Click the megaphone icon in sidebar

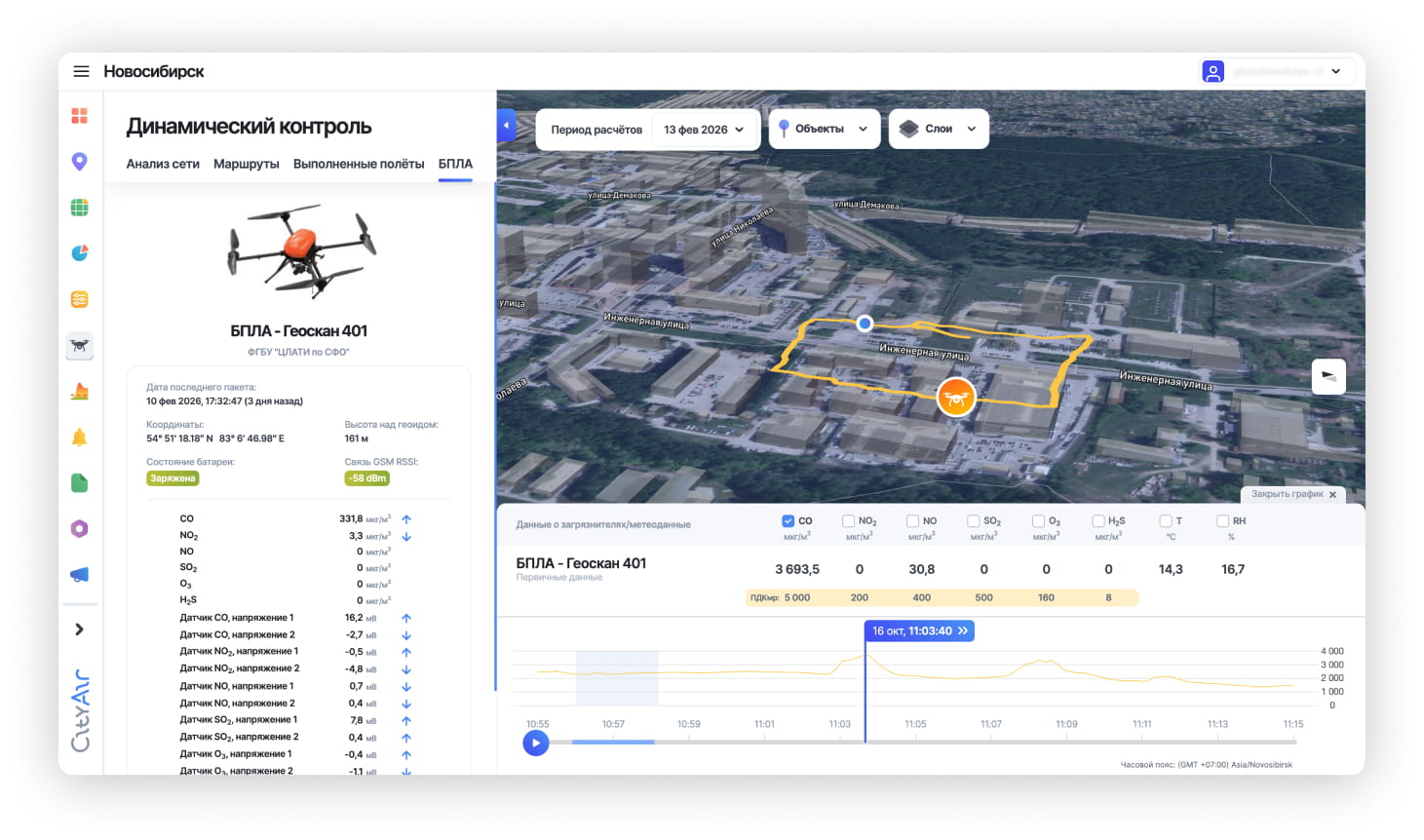(x=80, y=575)
